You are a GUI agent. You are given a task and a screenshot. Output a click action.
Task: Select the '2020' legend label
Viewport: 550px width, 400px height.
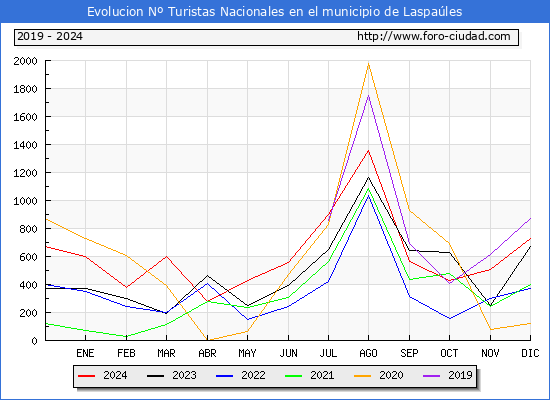pos(391,375)
